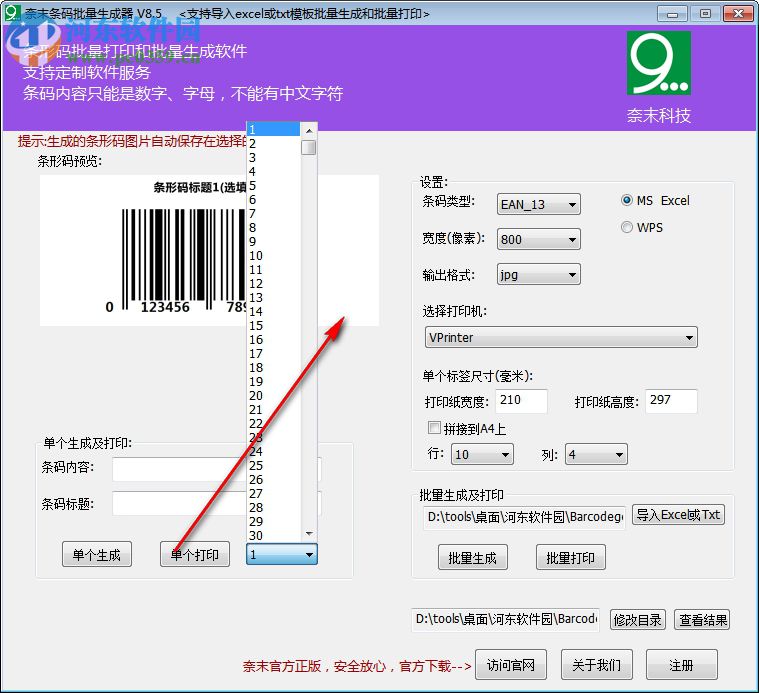Viewport: 759px width, 693px height.
Task: Click the 注册 button
Action: [x=682, y=665]
